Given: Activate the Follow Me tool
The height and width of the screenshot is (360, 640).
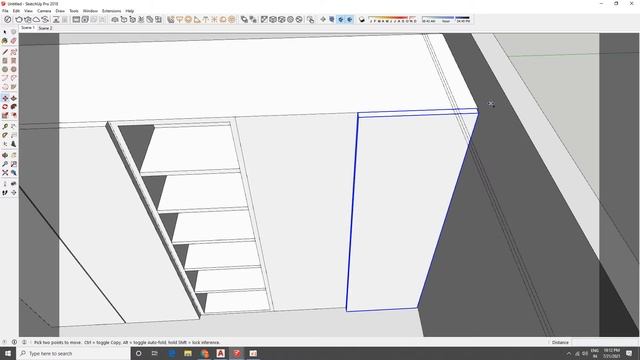Looking at the screenshot, I should point(13,107).
